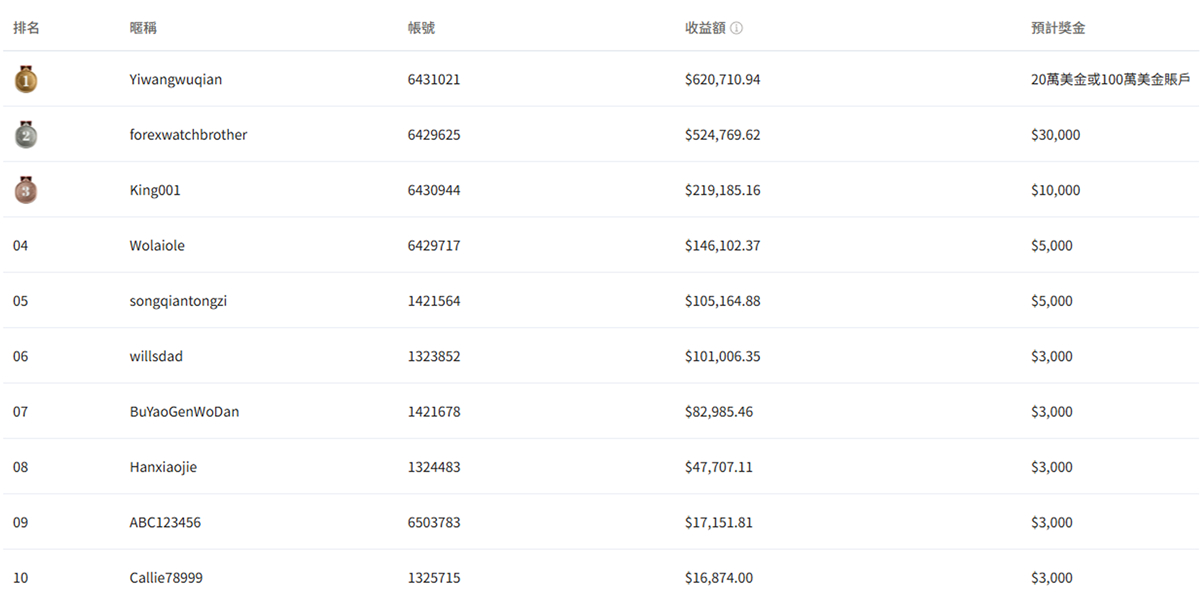Viewport: 1200px width, 614px height.
Task: Select the 暱稱 column header
Action: [143, 28]
